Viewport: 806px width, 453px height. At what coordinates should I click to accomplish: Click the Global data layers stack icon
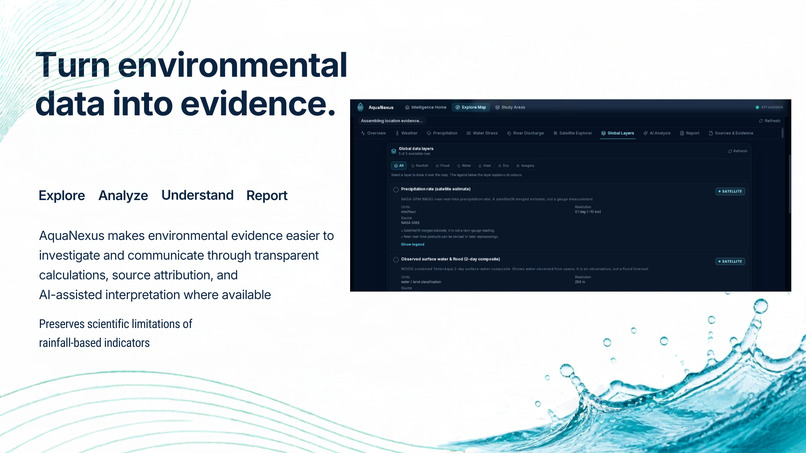[x=393, y=151]
